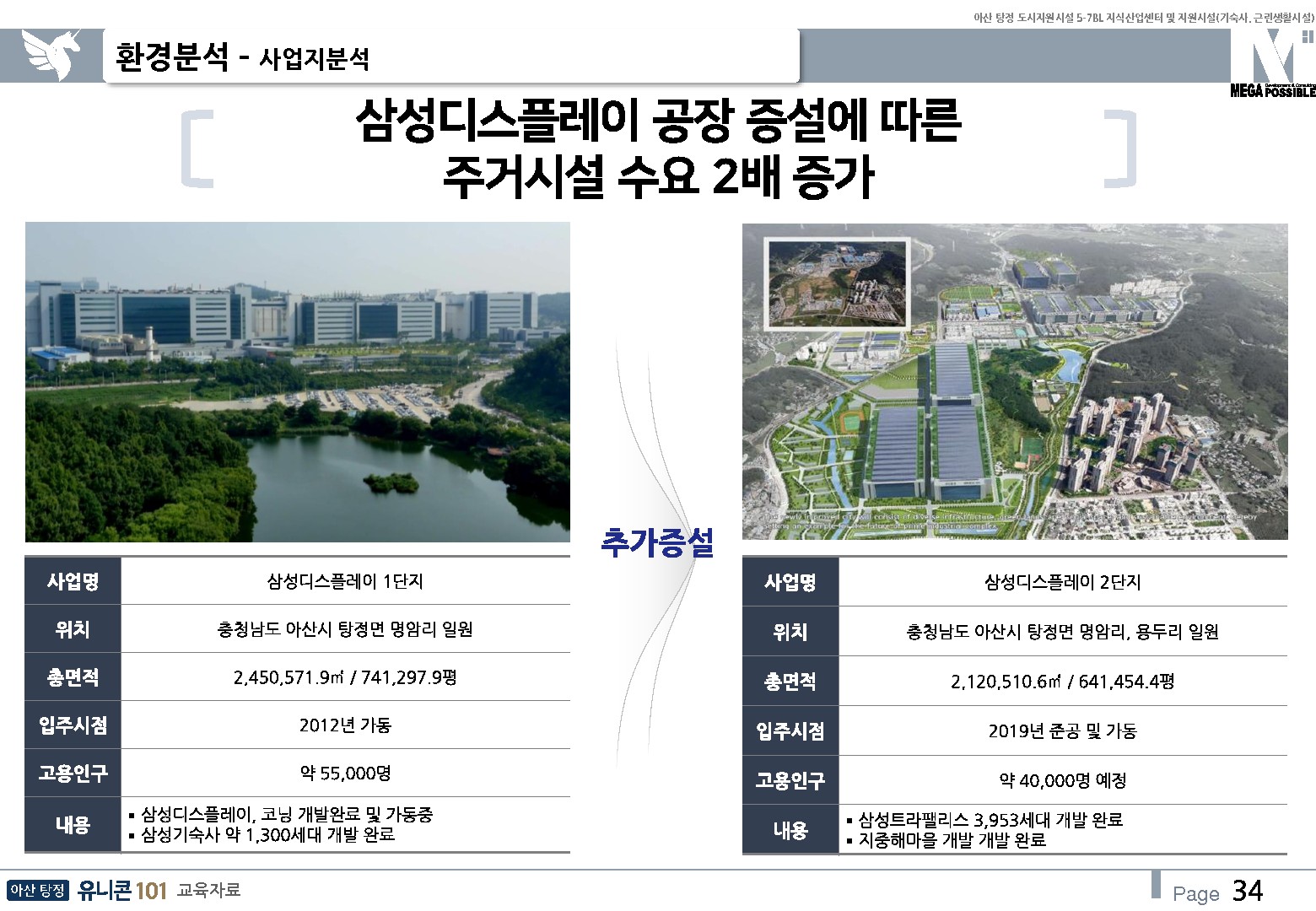
Task: Click the '추가증설' label
Action: (x=657, y=542)
